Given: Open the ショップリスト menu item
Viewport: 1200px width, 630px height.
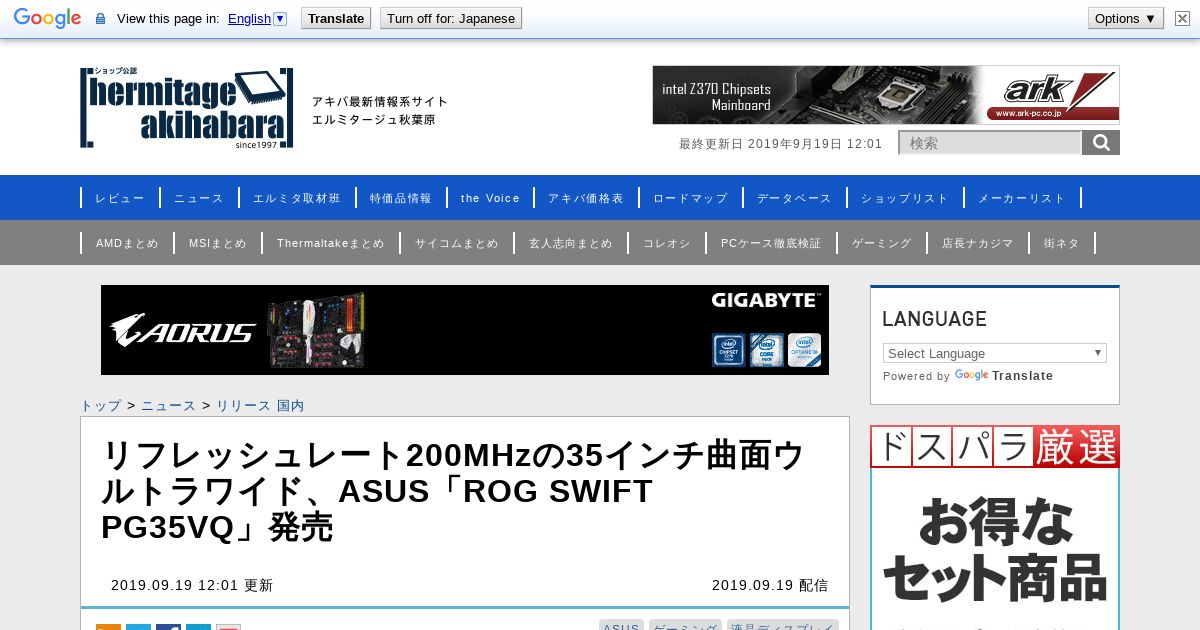Looking at the screenshot, I should pos(905,198).
